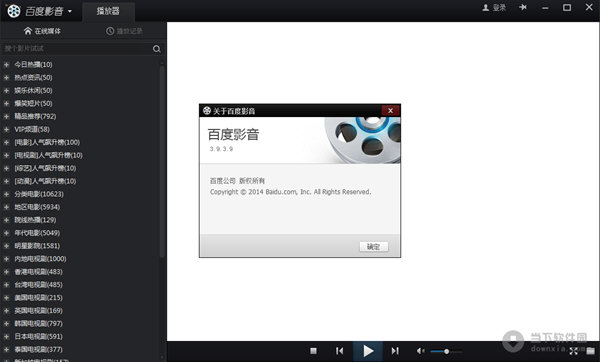Skip to the next video

(395, 351)
